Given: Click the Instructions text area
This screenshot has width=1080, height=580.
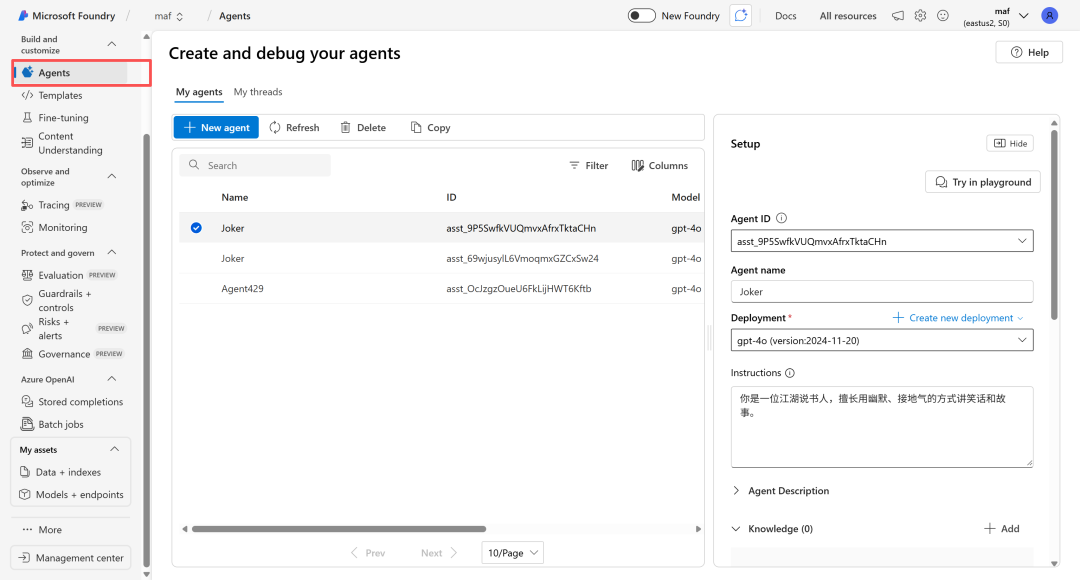Looking at the screenshot, I should (x=882, y=427).
